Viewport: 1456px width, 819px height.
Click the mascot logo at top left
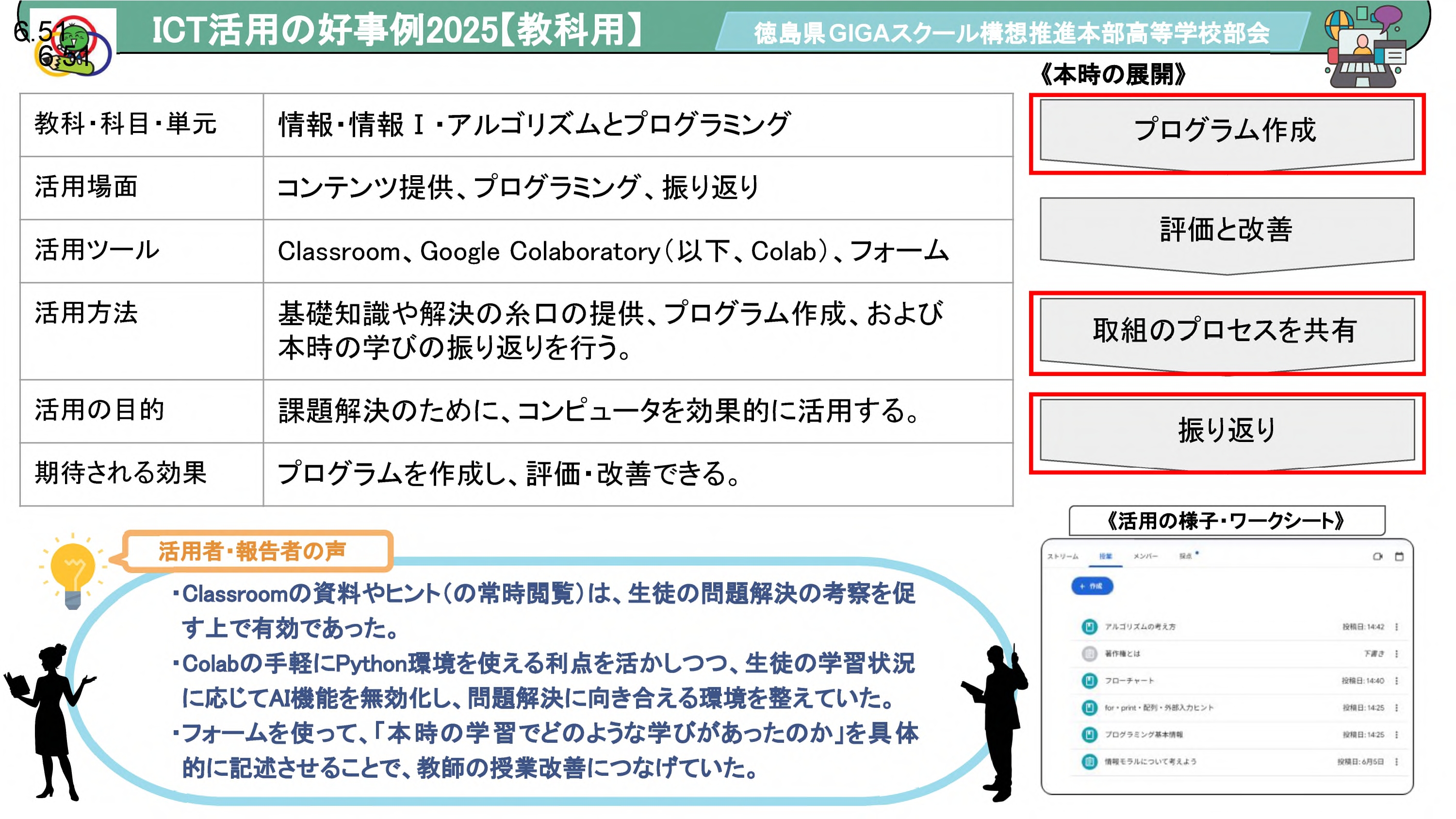[73, 45]
